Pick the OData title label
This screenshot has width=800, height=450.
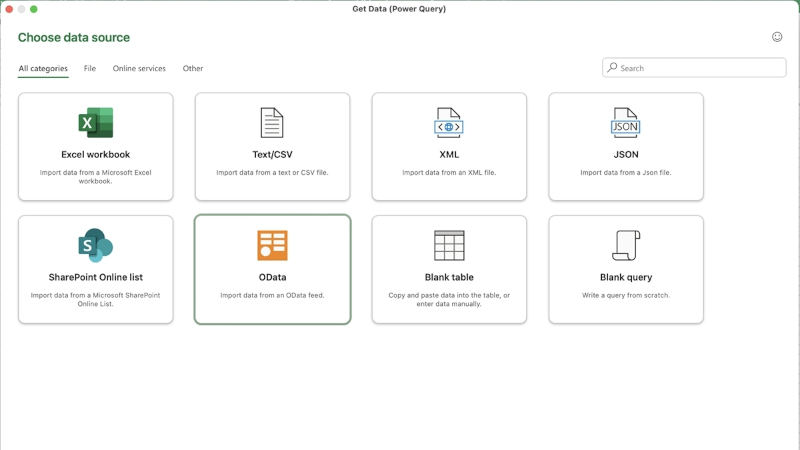(x=272, y=278)
